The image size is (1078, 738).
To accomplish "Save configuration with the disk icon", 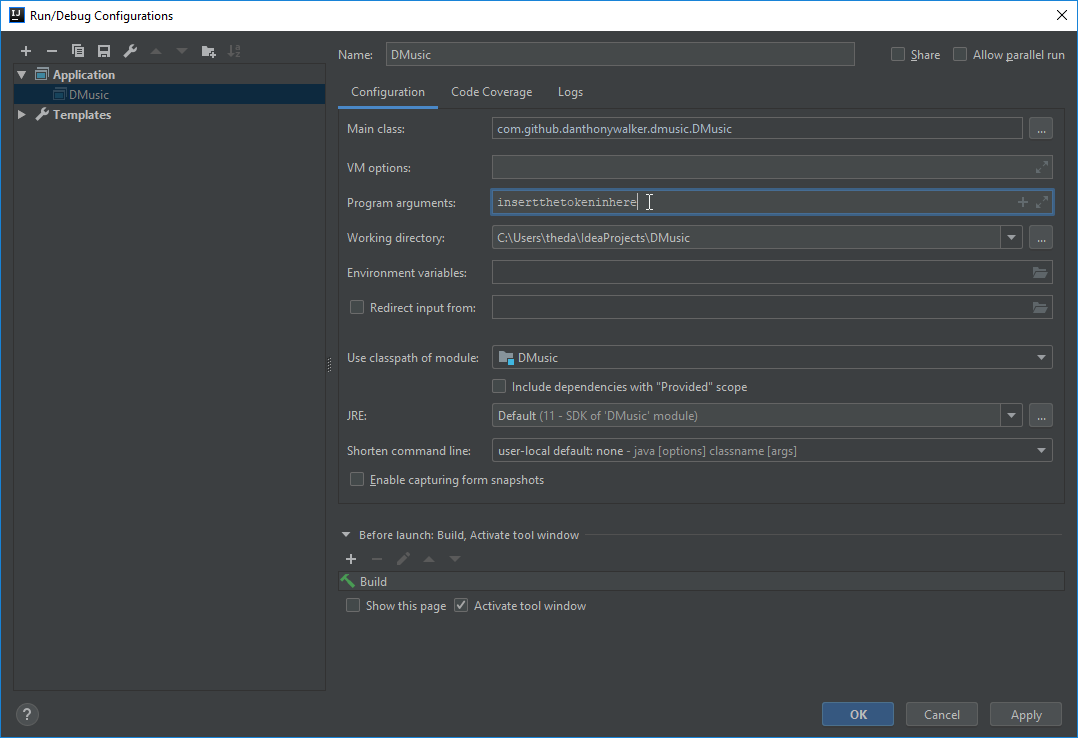I will tap(104, 51).
